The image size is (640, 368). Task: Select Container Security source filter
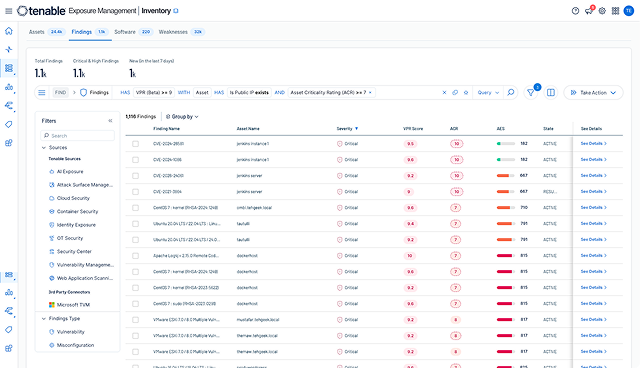coord(73,211)
